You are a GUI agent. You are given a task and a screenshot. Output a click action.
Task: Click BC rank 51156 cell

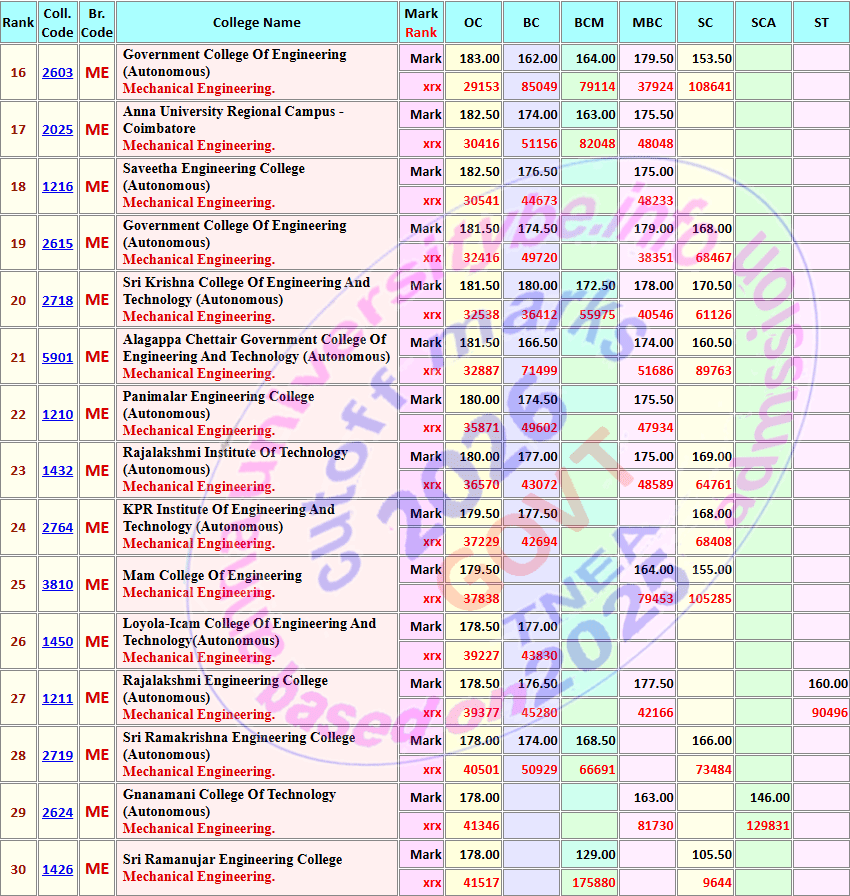[x=531, y=143]
